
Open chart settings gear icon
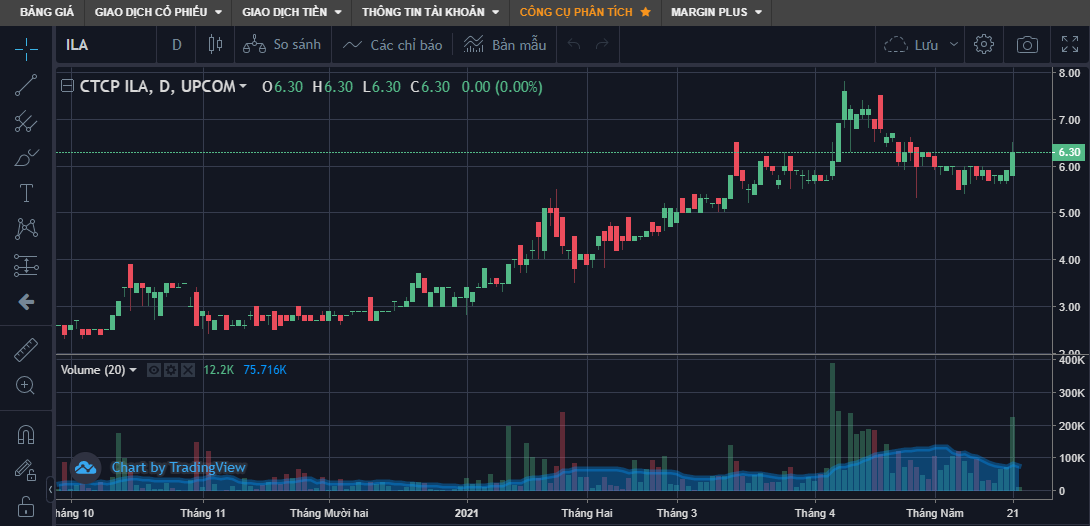[984, 45]
